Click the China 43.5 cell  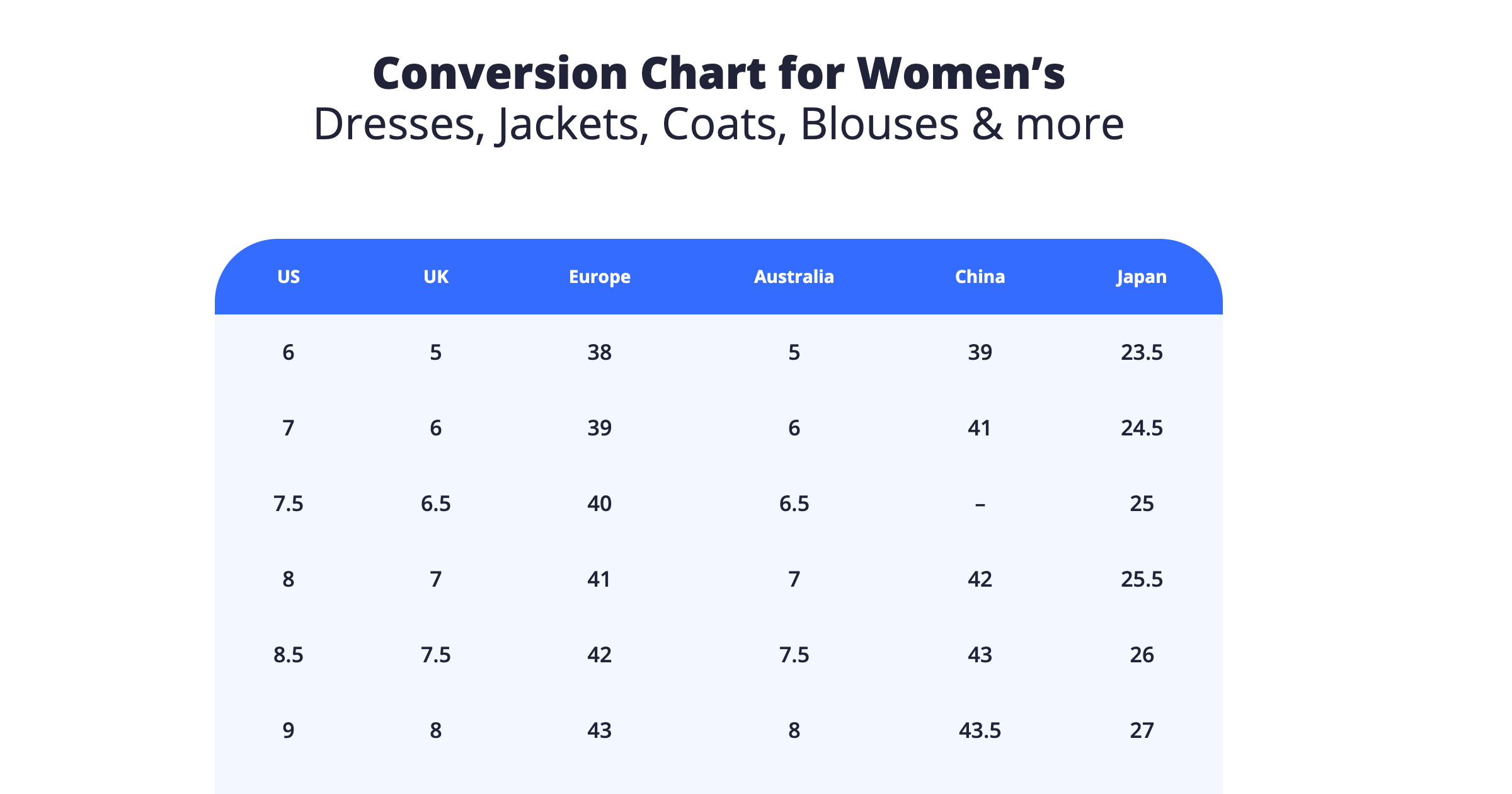980,730
